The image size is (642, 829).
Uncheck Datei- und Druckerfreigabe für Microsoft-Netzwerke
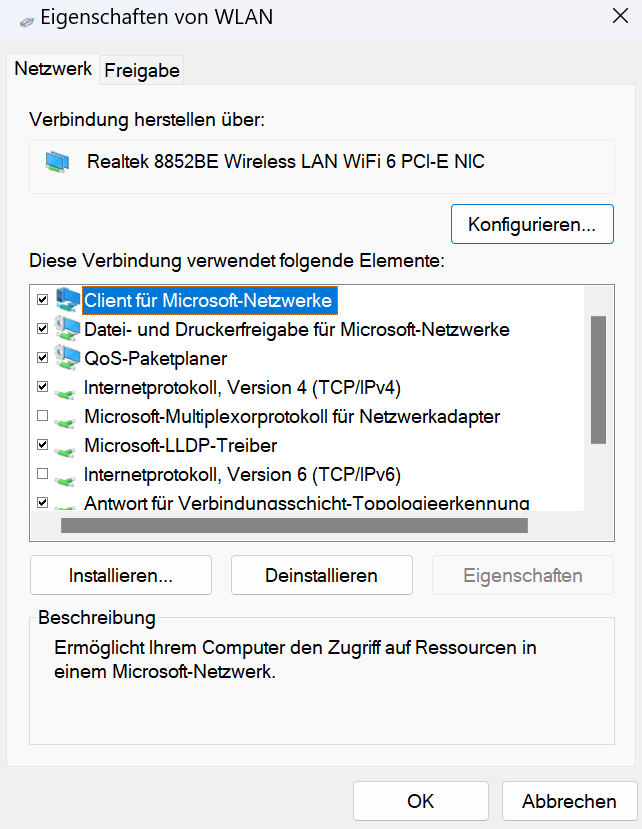42,328
